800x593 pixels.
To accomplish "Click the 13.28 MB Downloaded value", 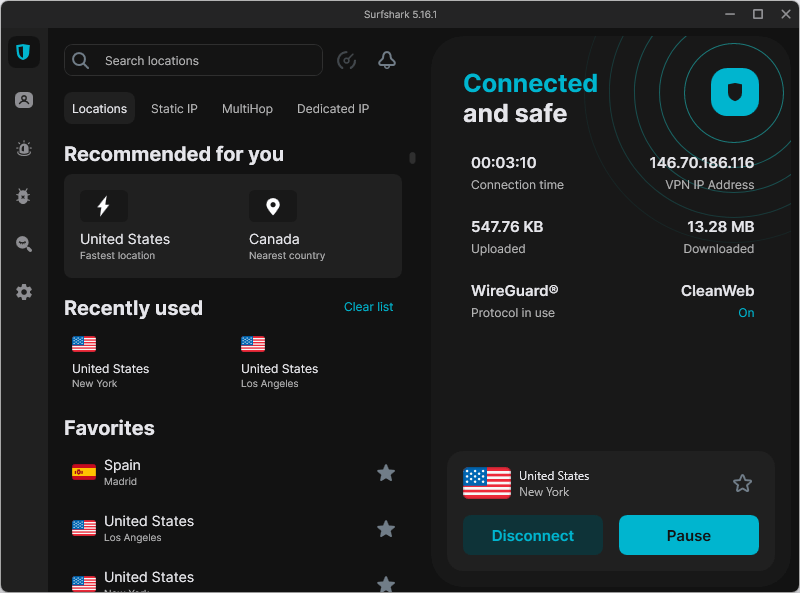I will (x=720, y=227).
